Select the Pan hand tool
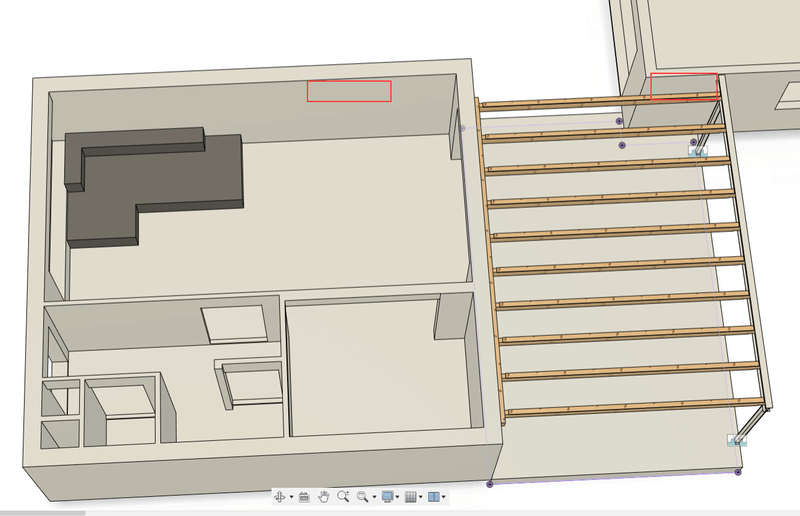Screen dimensions: 800x516 tap(323, 497)
